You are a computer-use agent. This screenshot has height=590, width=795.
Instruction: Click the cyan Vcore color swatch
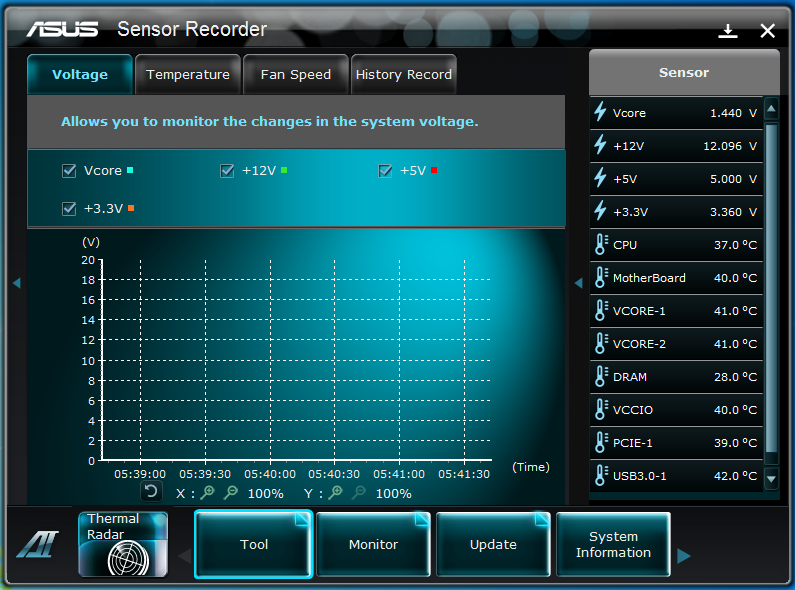(130, 170)
